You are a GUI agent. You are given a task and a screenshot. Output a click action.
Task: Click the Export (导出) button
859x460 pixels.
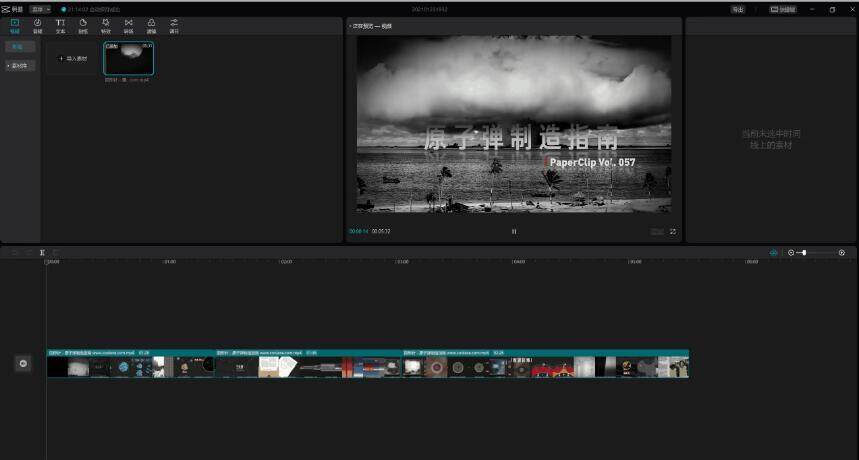[x=737, y=9]
